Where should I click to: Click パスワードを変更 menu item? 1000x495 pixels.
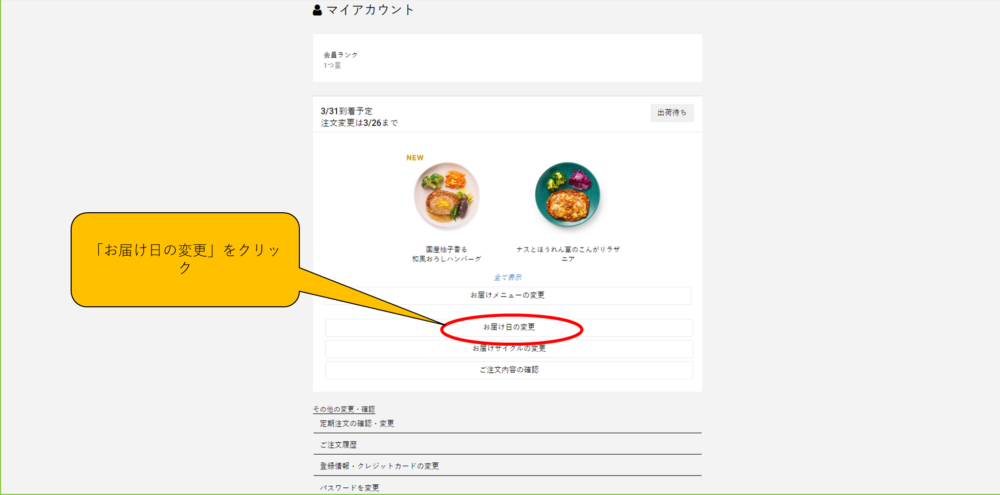point(349,487)
